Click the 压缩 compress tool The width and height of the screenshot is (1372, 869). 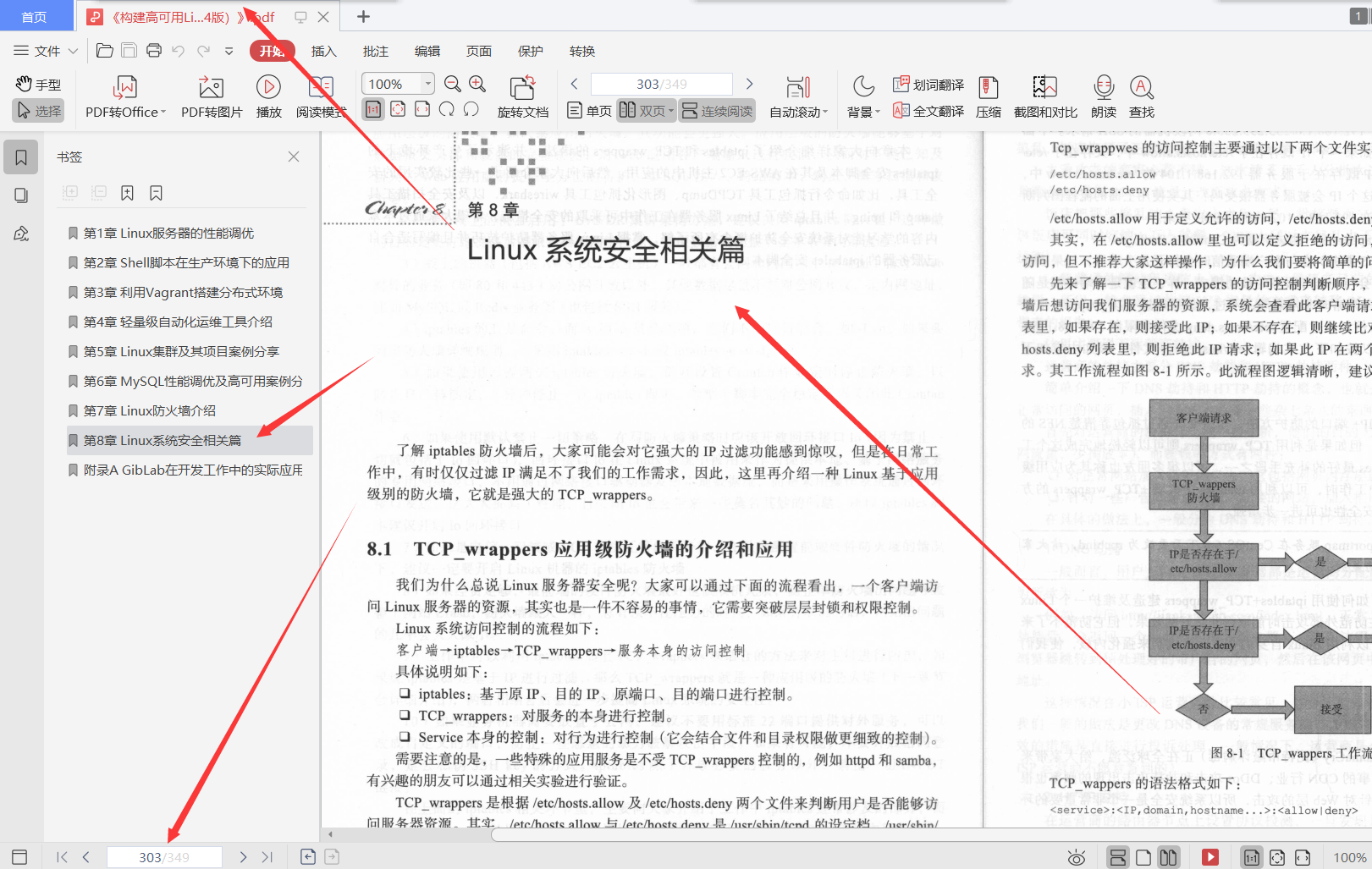click(988, 96)
